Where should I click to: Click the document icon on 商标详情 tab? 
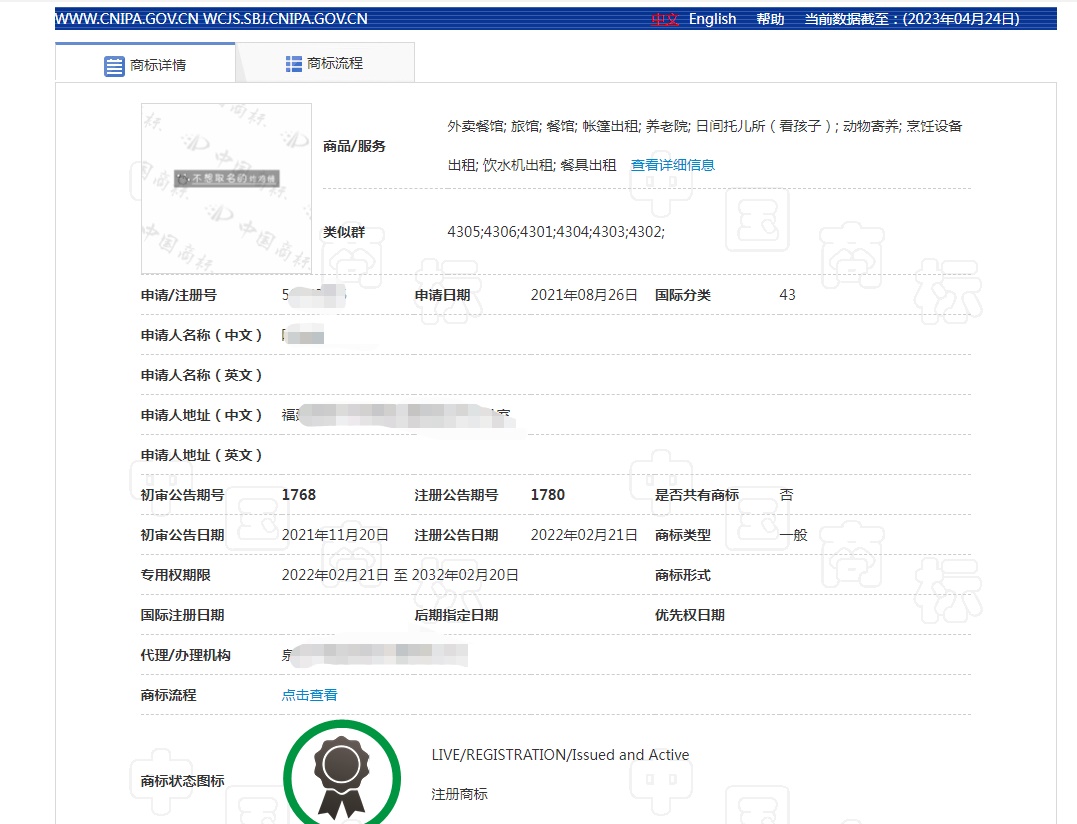point(113,64)
